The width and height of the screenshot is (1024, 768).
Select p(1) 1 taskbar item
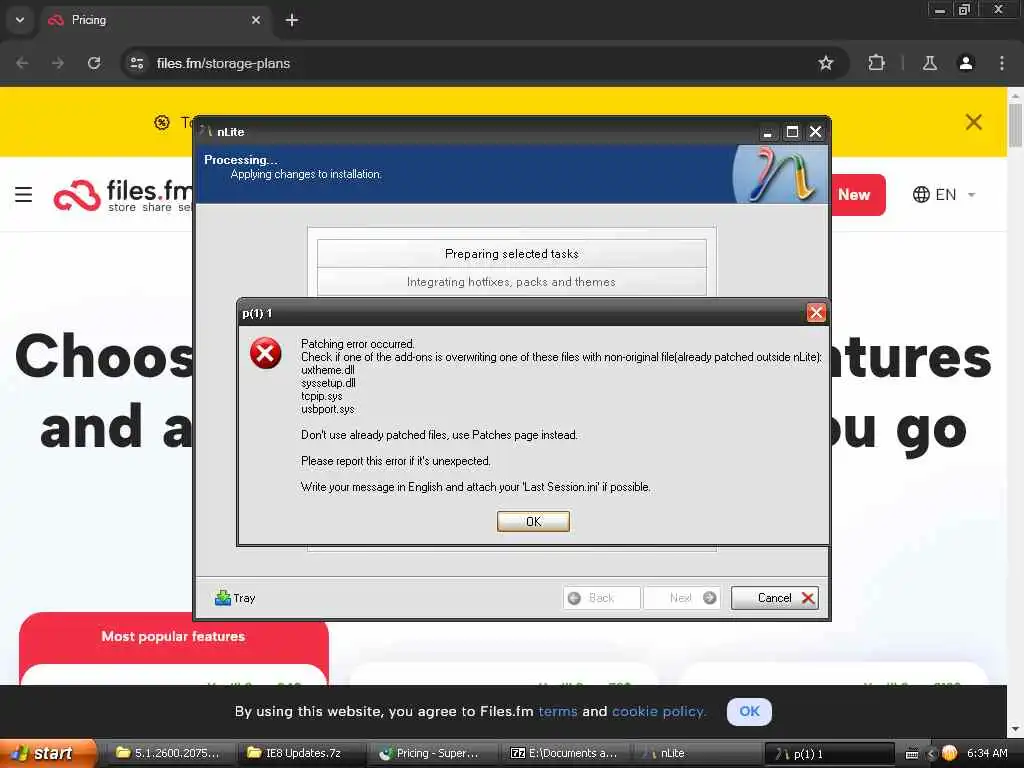pyautogui.click(x=828, y=753)
